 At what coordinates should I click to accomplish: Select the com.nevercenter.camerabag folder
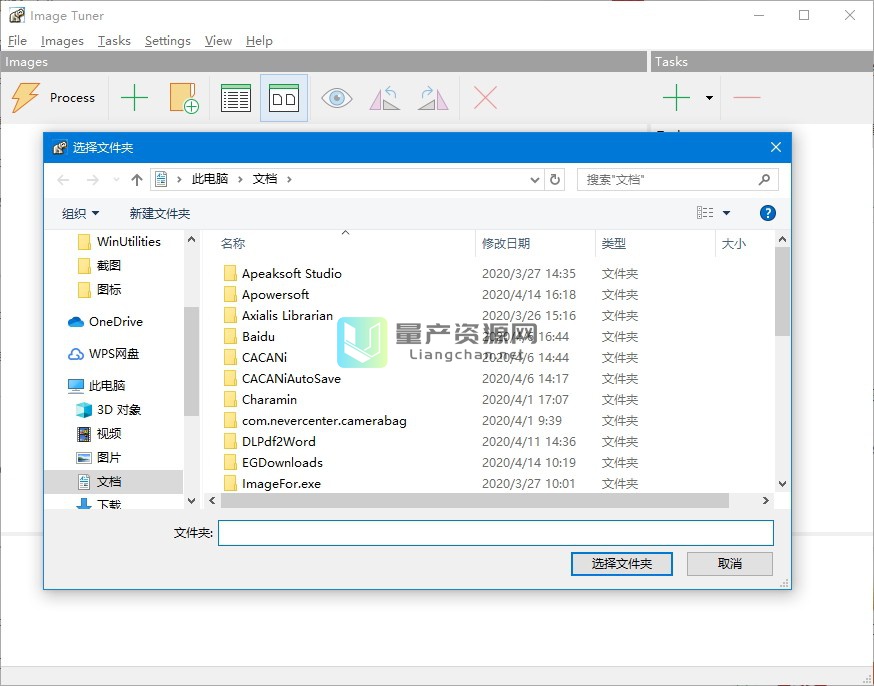[x=315, y=421]
